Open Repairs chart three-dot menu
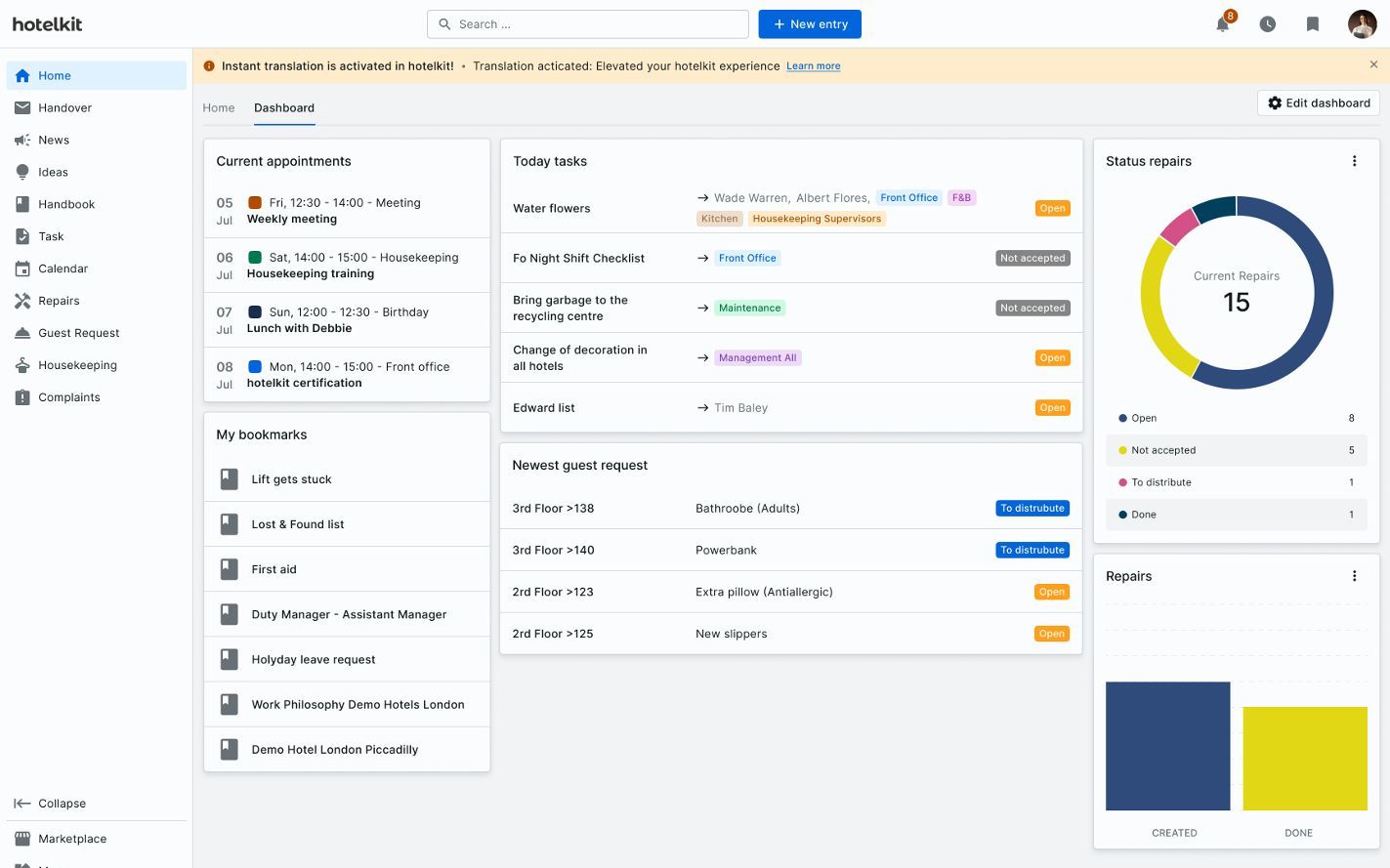Screen dimensions: 1390x868 tap(1354, 576)
